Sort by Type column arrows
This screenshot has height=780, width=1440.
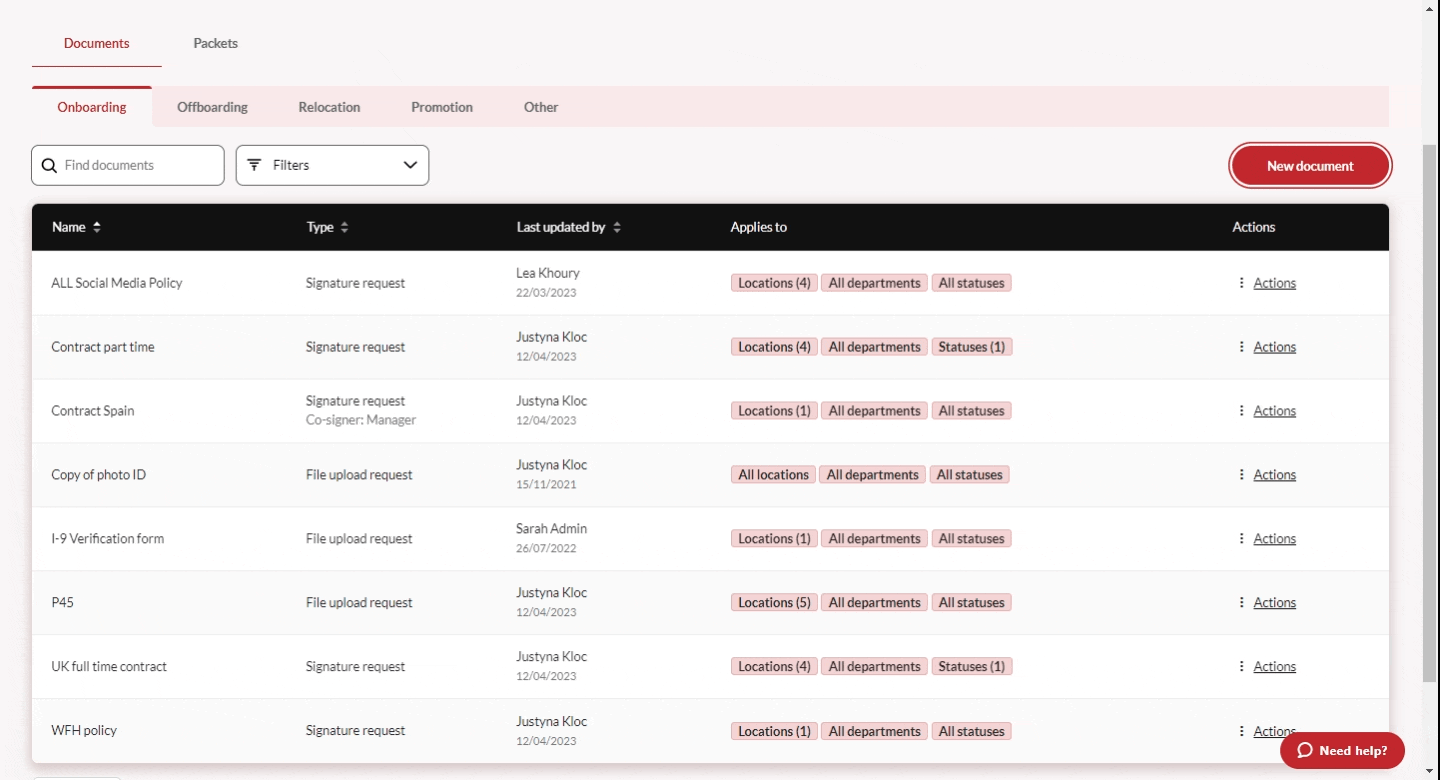[x=344, y=228]
